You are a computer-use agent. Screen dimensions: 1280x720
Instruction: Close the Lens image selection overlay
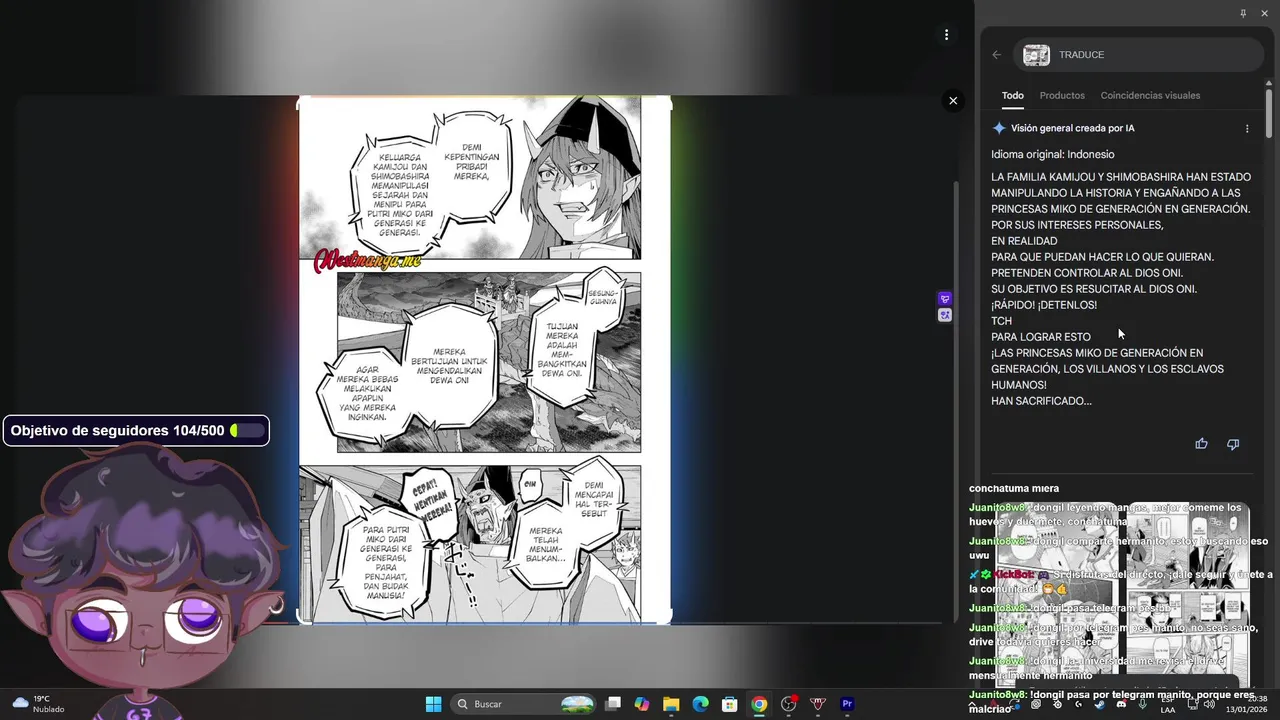953,100
